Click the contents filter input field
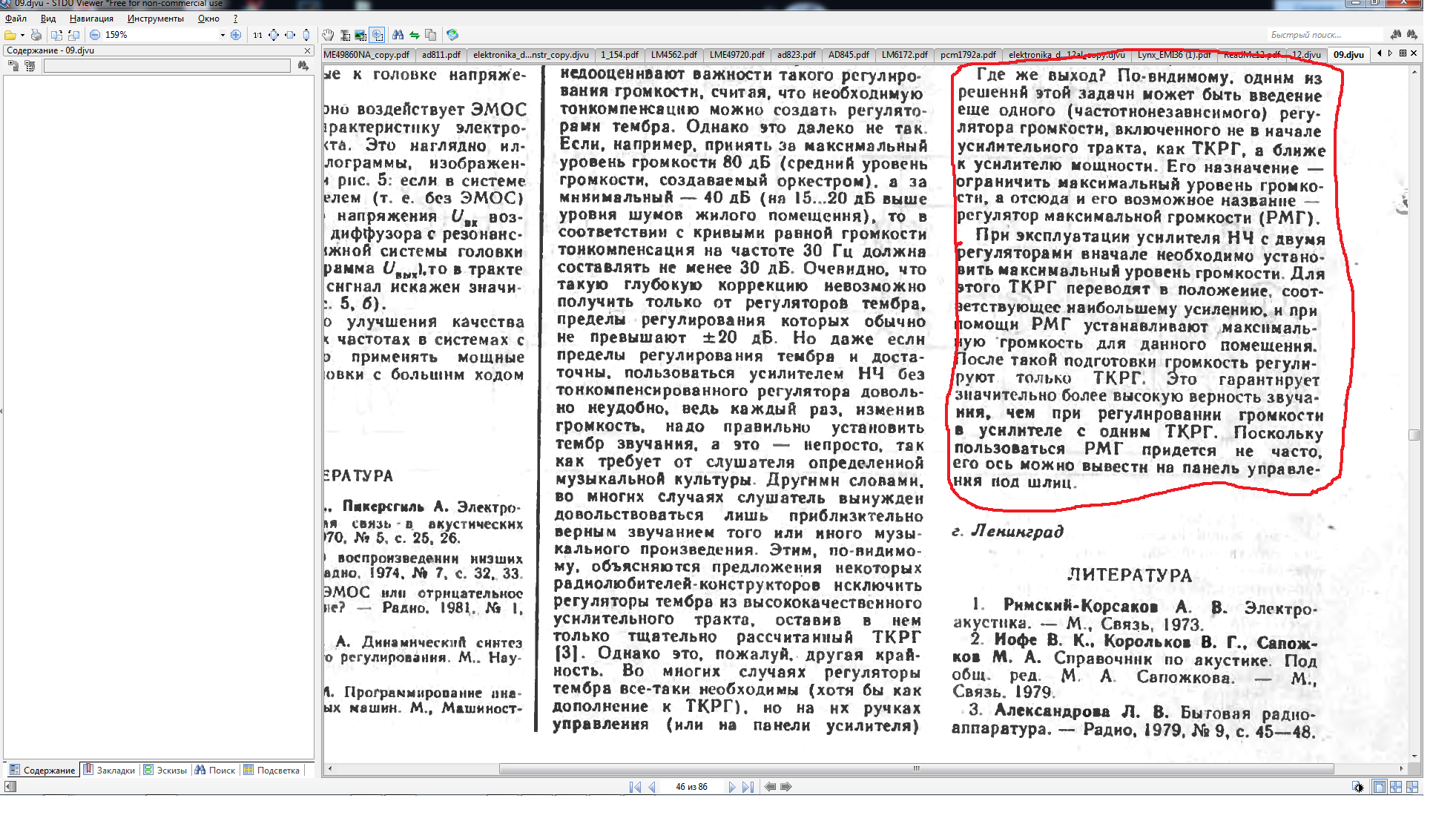The height and width of the screenshot is (821, 1456). (167, 66)
